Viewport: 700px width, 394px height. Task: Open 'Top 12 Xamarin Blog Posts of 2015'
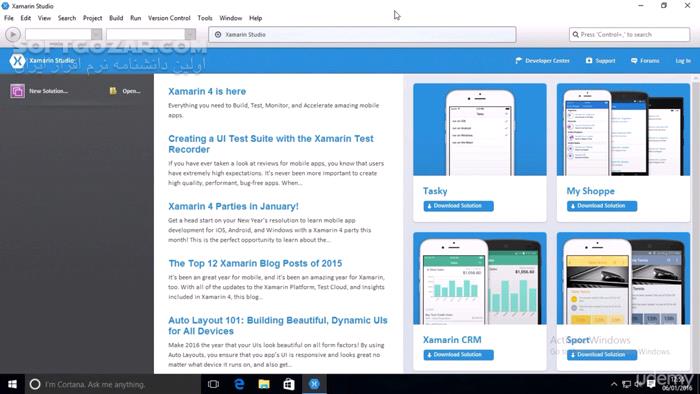tap(255, 264)
